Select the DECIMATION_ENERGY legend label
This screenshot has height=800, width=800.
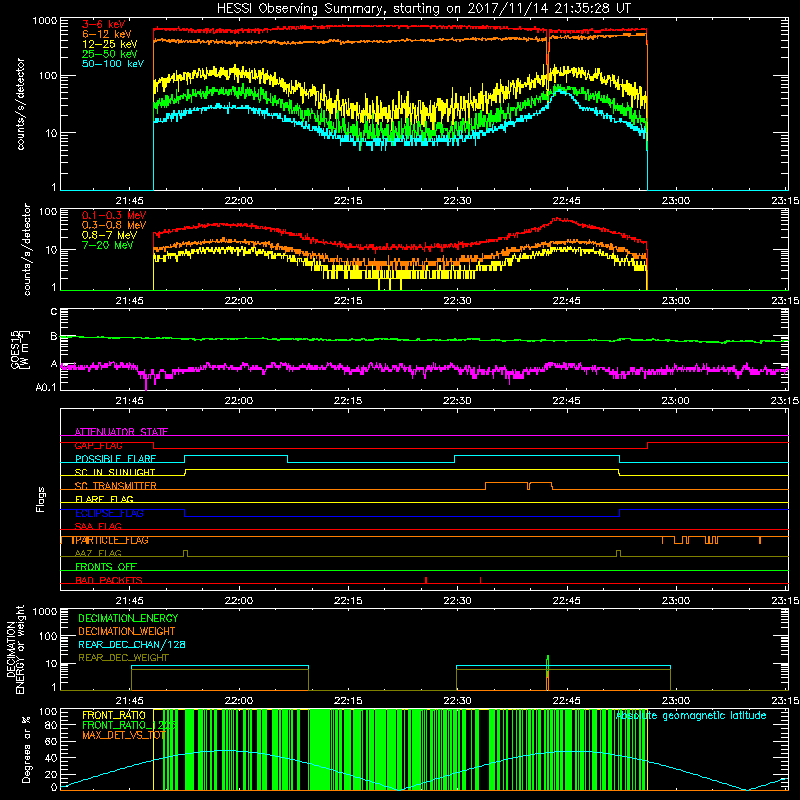[128, 618]
